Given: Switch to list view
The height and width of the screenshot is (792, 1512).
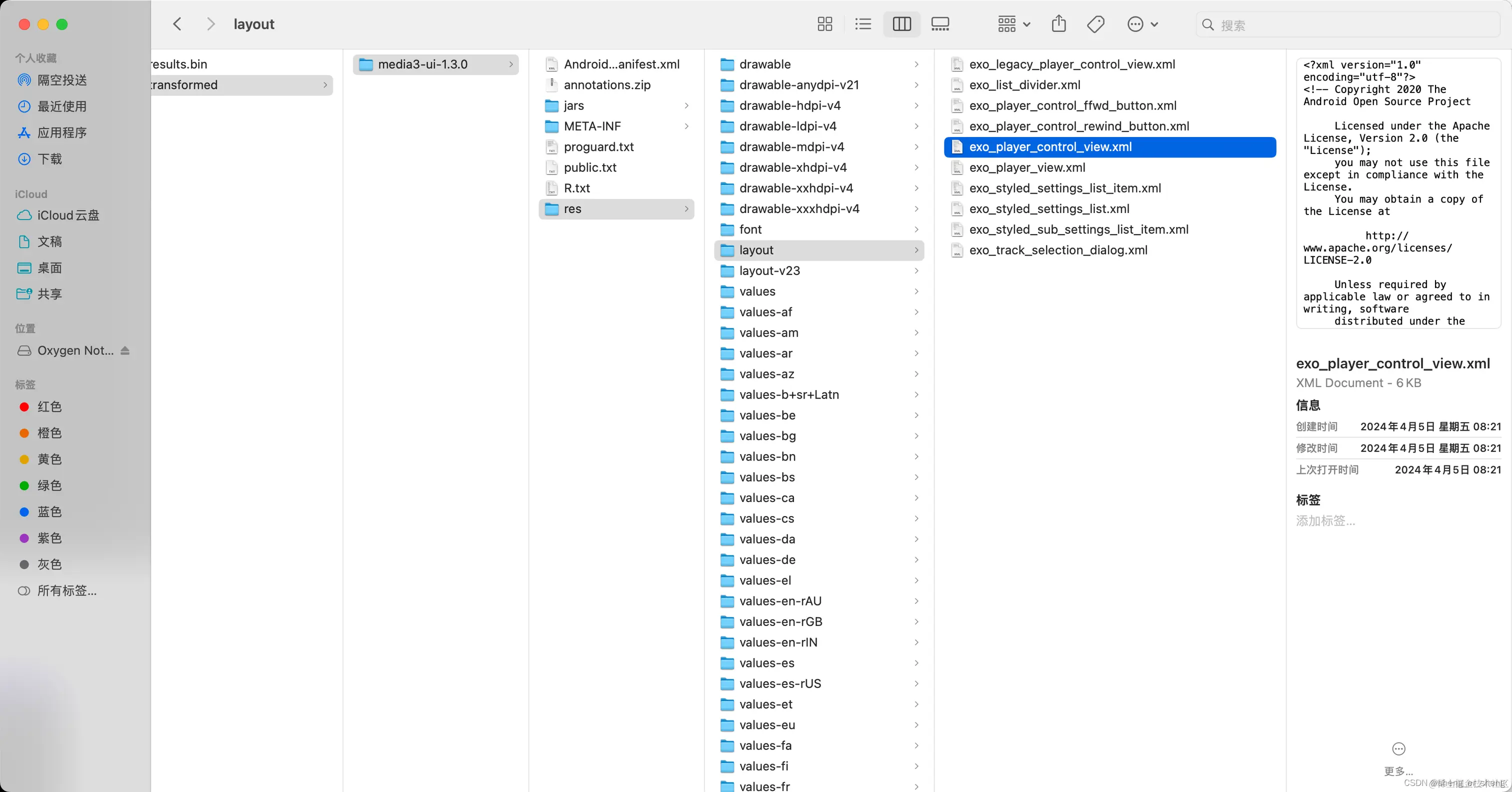Looking at the screenshot, I should pos(863,24).
